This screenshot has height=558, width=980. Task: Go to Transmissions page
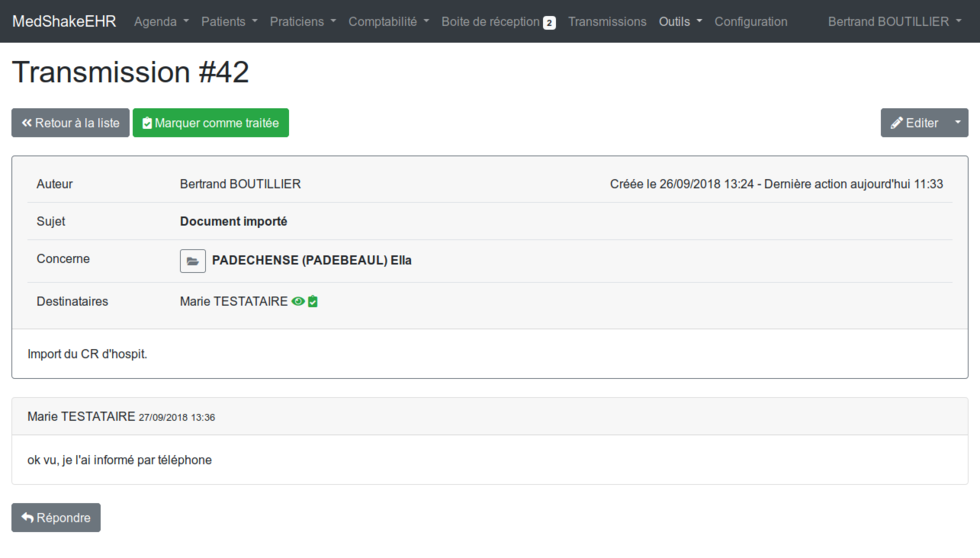[607, 22]
